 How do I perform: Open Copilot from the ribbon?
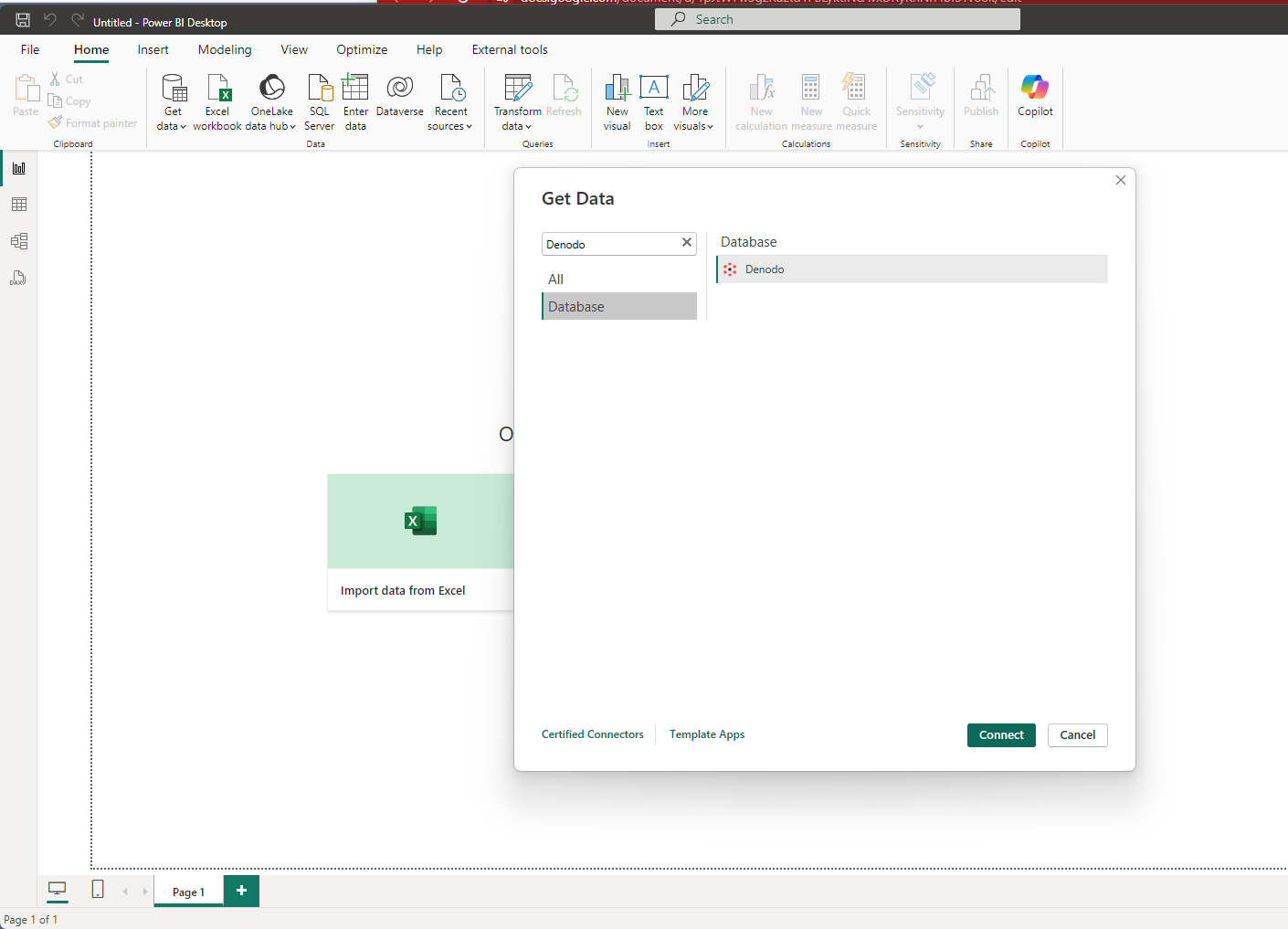click(1035, 95)
